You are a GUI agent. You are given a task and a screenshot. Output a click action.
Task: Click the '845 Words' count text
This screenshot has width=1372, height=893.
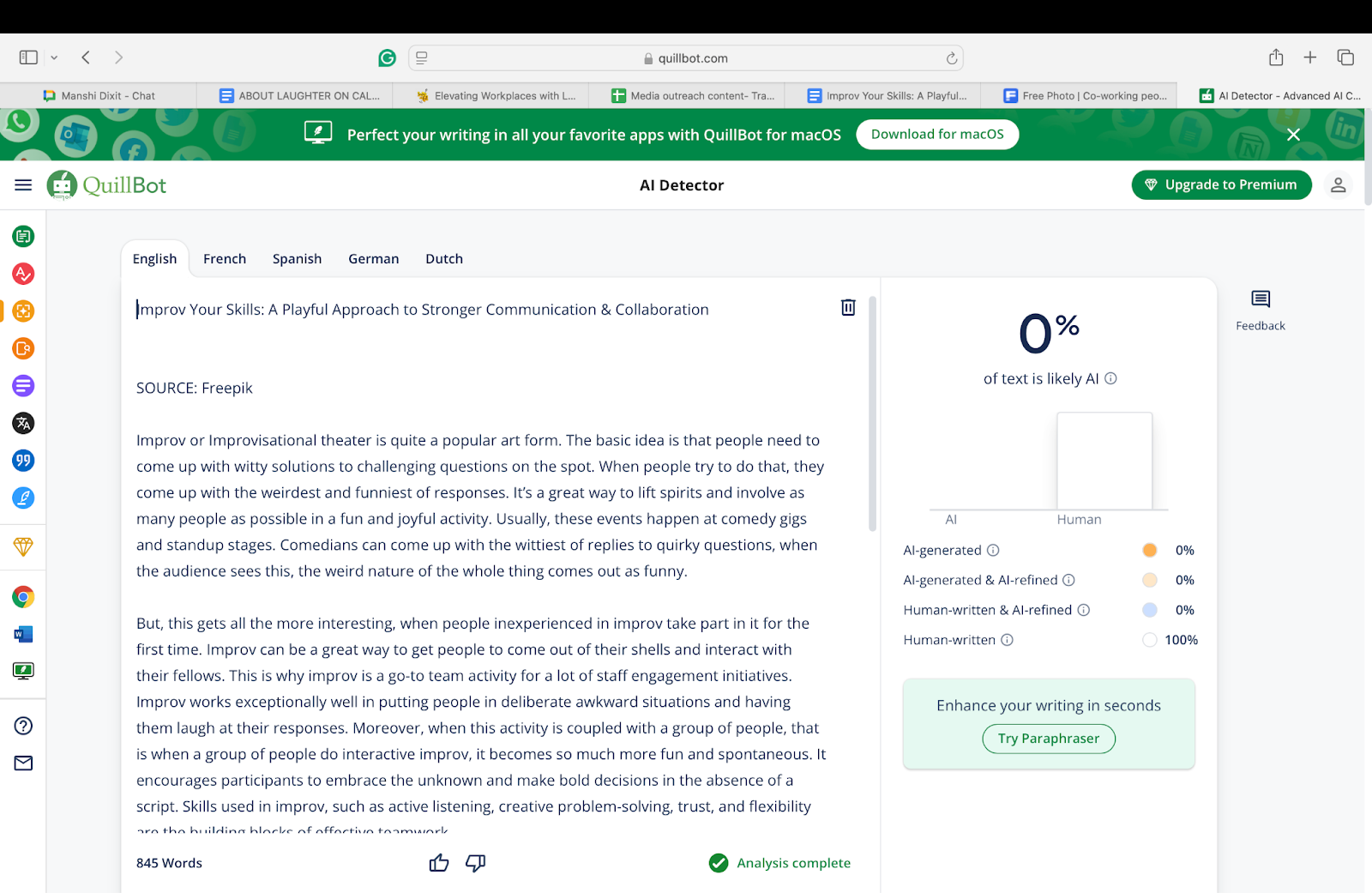coord(169,863)
